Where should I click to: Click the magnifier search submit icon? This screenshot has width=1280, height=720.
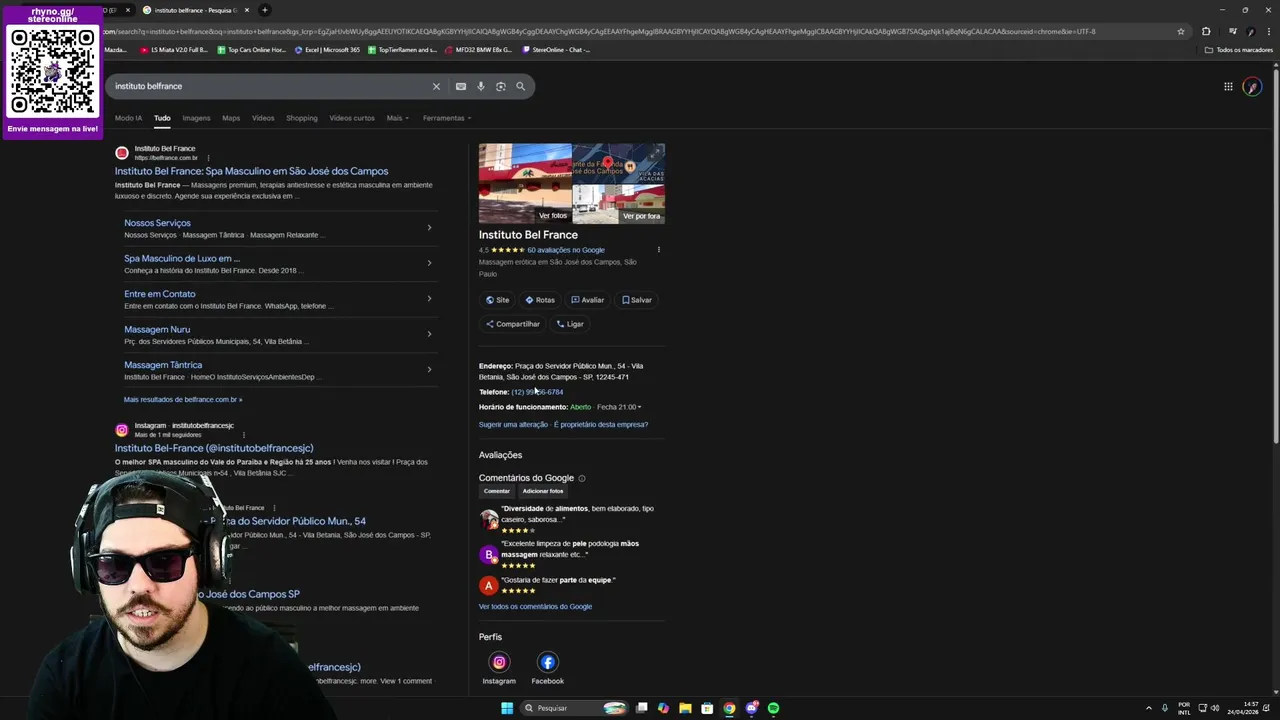520,86
